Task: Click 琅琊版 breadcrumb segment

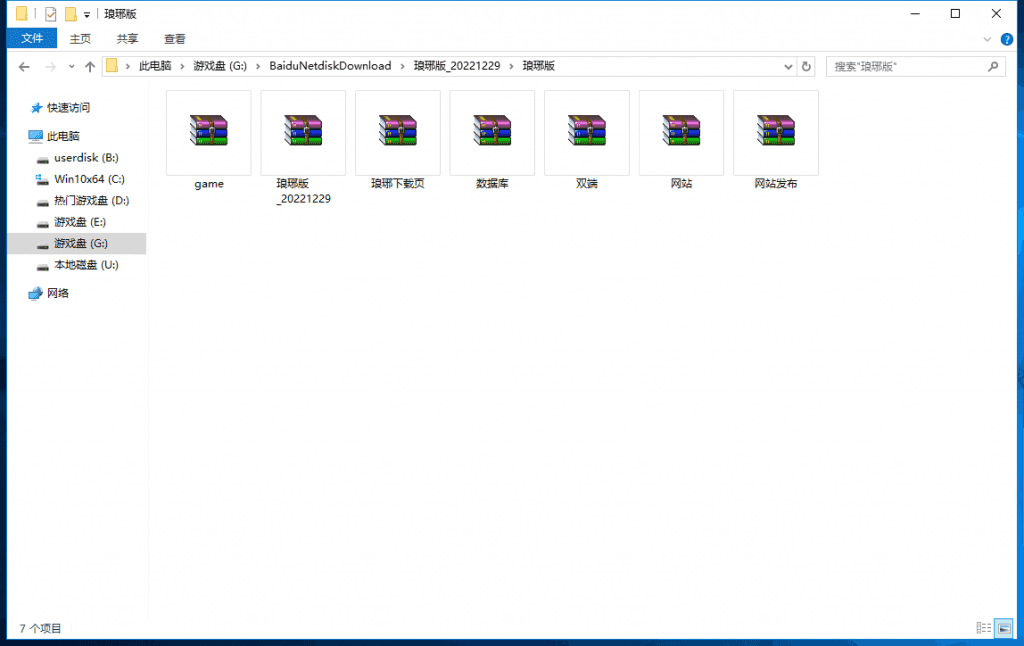Action: click(539, 66)
